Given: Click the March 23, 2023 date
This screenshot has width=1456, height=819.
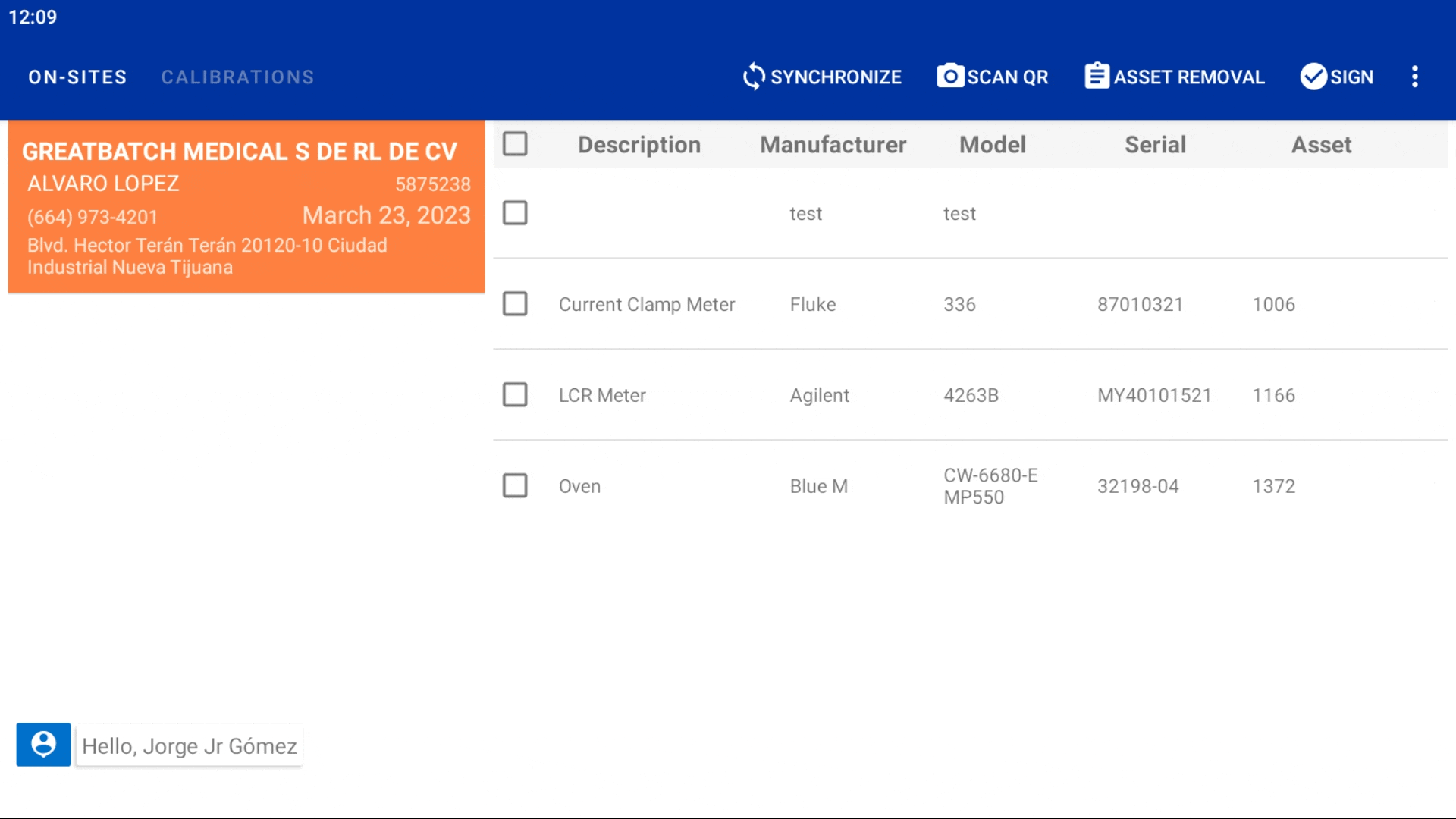Looking at the screenshot, I should tap(387, 215).
